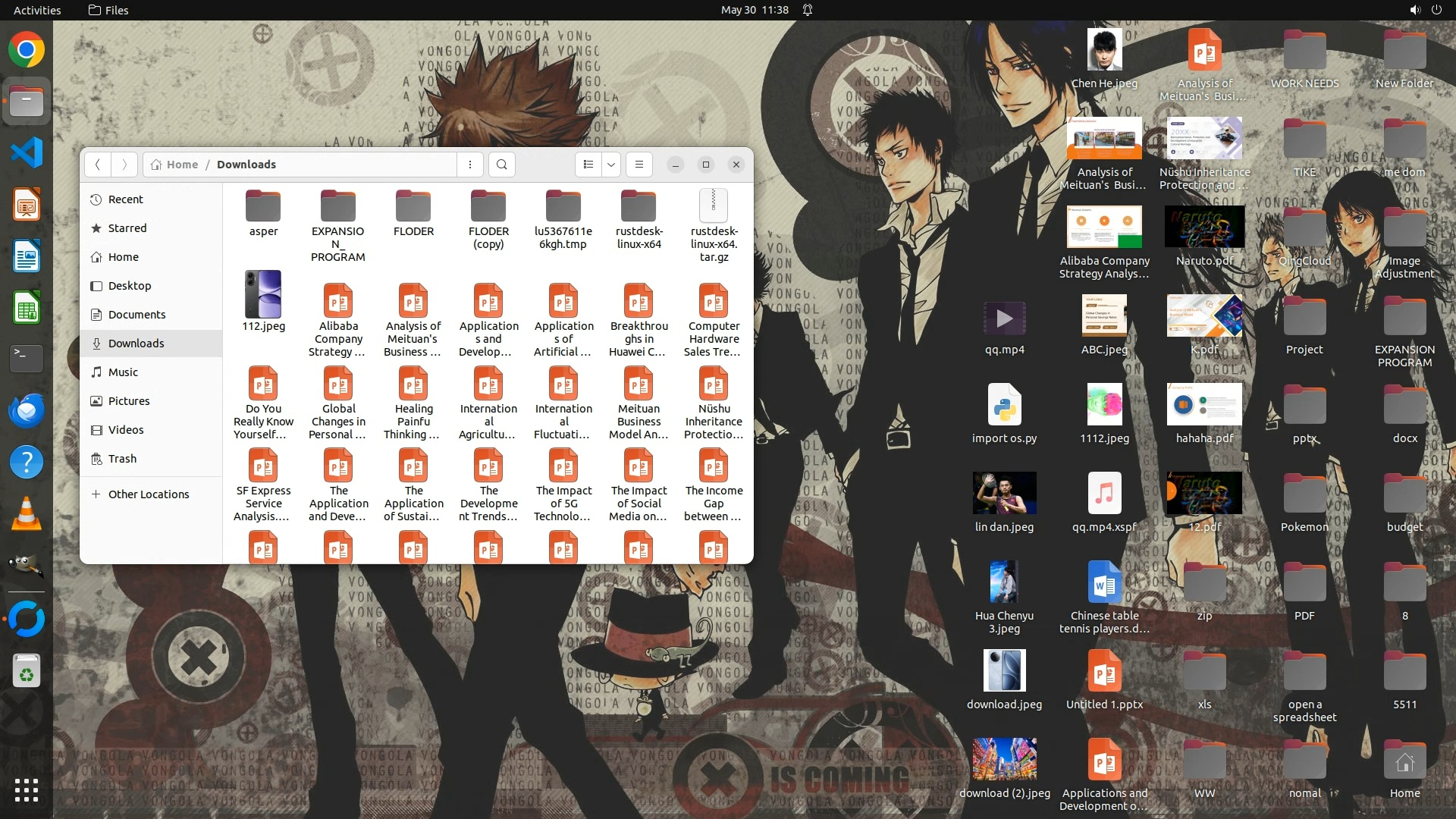Image resolution: width=1456 pixels, height=819 pixels.
Task: Show applications grid in the dock
Action: point(27,790)
